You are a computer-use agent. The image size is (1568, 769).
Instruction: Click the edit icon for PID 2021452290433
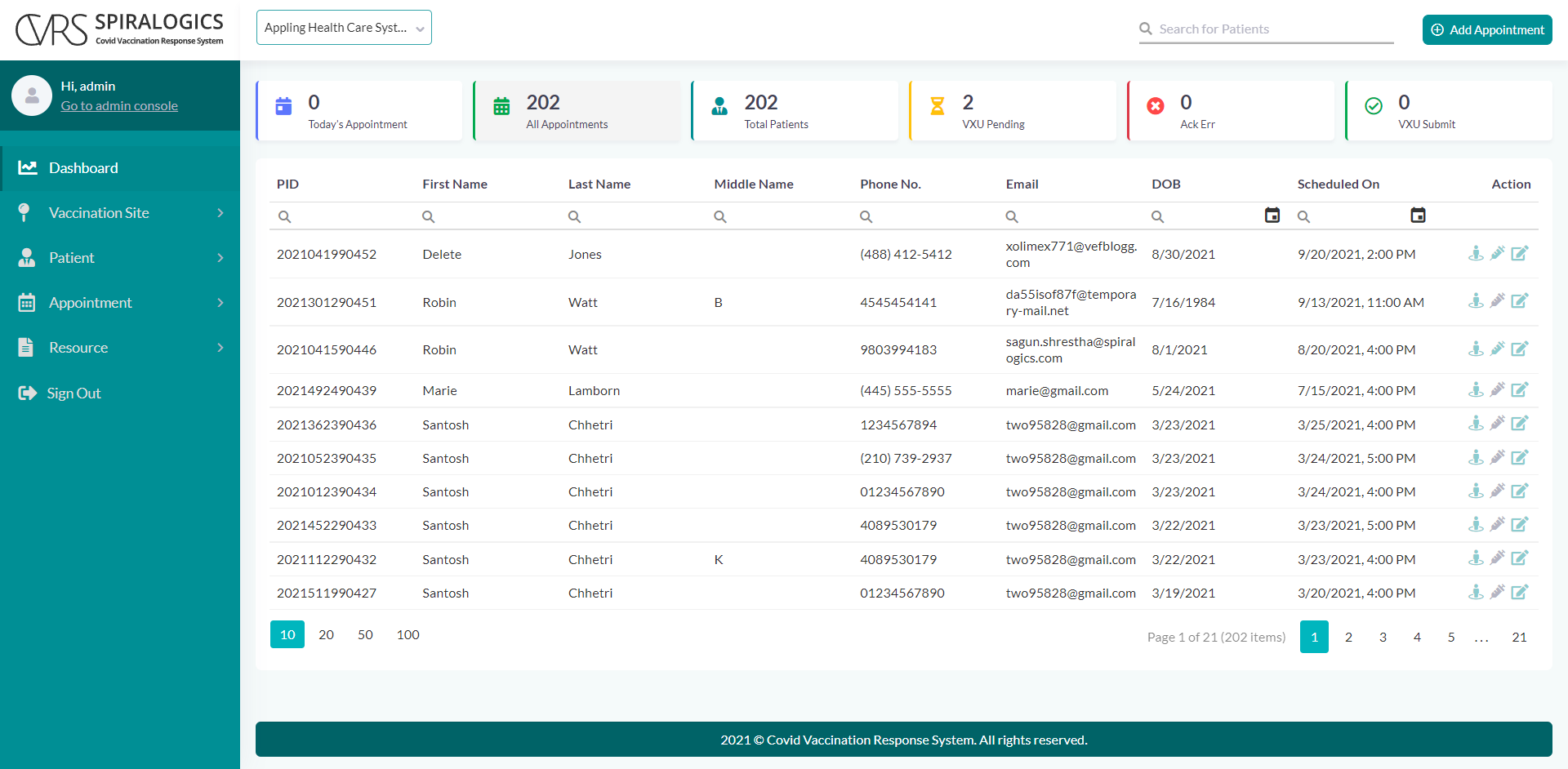(1519, 524)
